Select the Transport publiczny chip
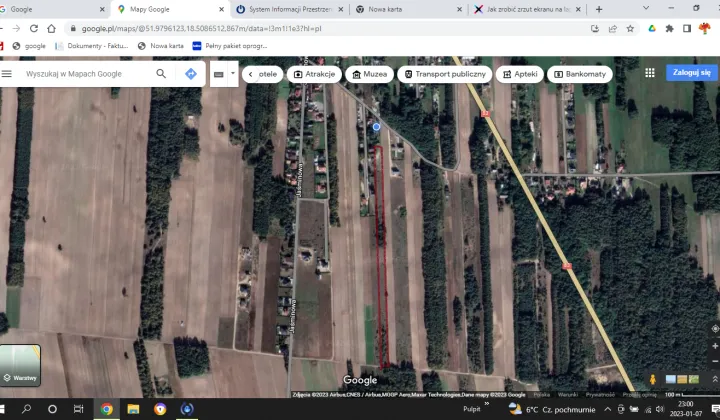720x420 pixels. coord(445,74)
